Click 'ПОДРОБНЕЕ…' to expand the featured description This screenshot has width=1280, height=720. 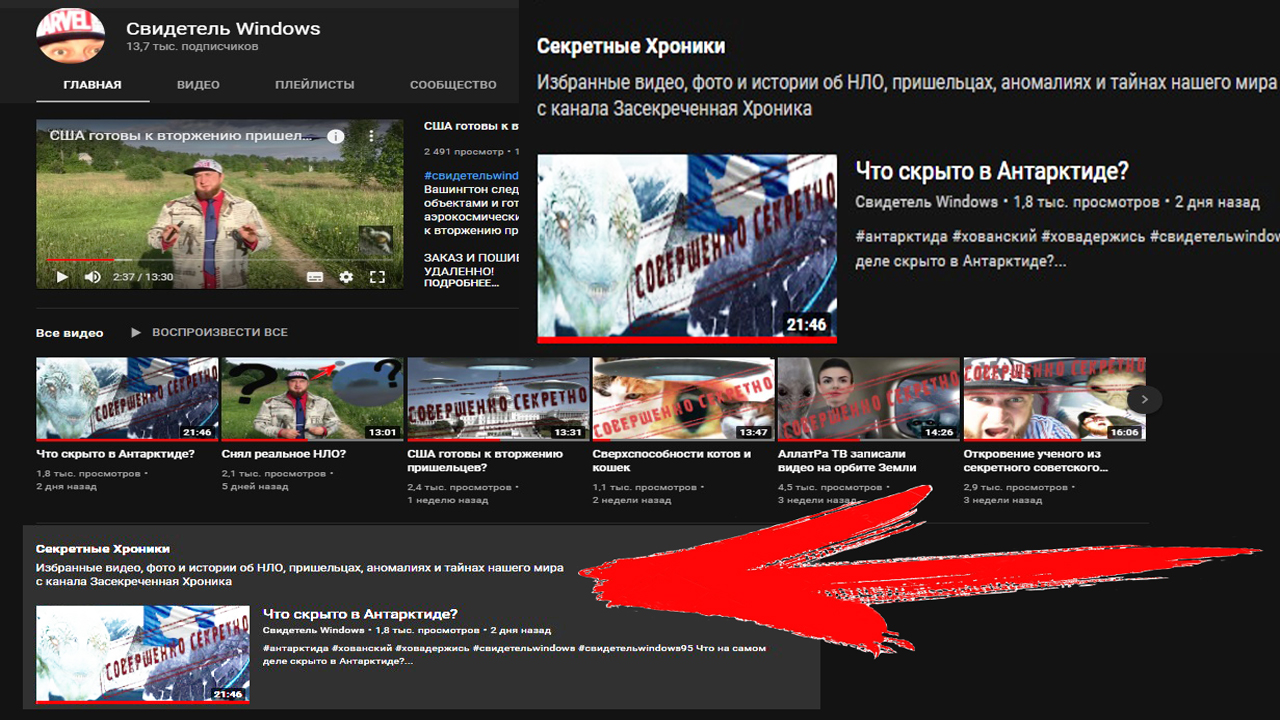pos(461,284)
